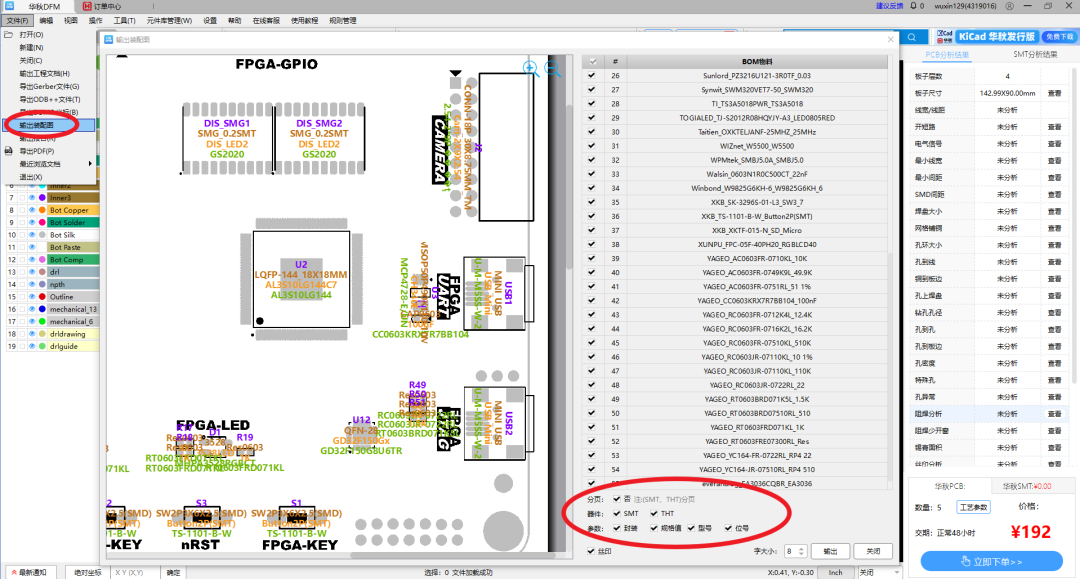This screenshot has width=1080, height=579.
Task: Click the 输出 button in dialog
Action: click(830, 551)
